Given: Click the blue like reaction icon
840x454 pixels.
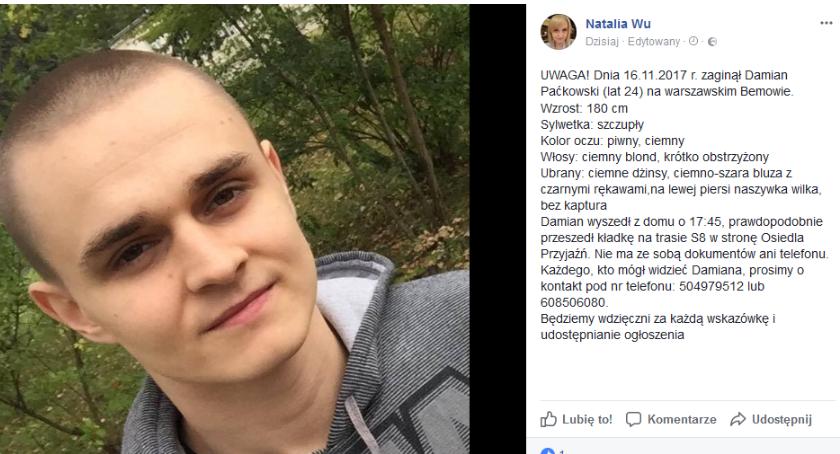Looking at the screenshot, I should (x=547, y=451).
